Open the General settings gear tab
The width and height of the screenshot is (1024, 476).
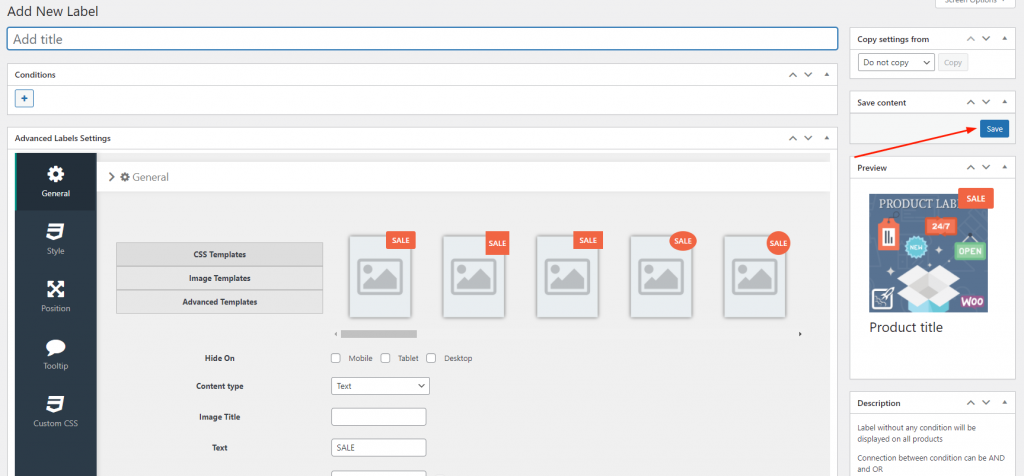pyautogui.click(x=56, y=181)
